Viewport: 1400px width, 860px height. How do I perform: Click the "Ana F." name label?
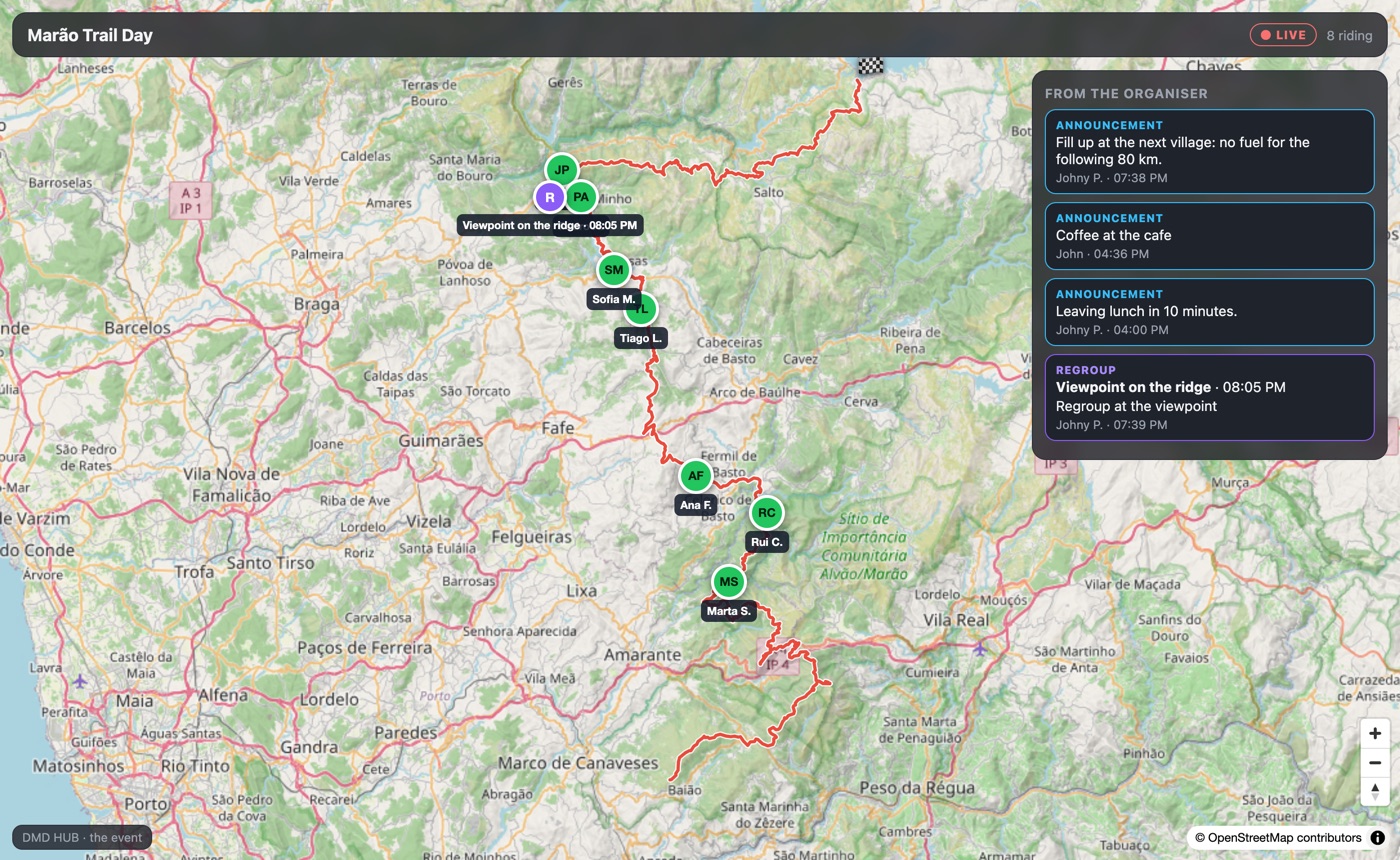[x=696, y=505]
